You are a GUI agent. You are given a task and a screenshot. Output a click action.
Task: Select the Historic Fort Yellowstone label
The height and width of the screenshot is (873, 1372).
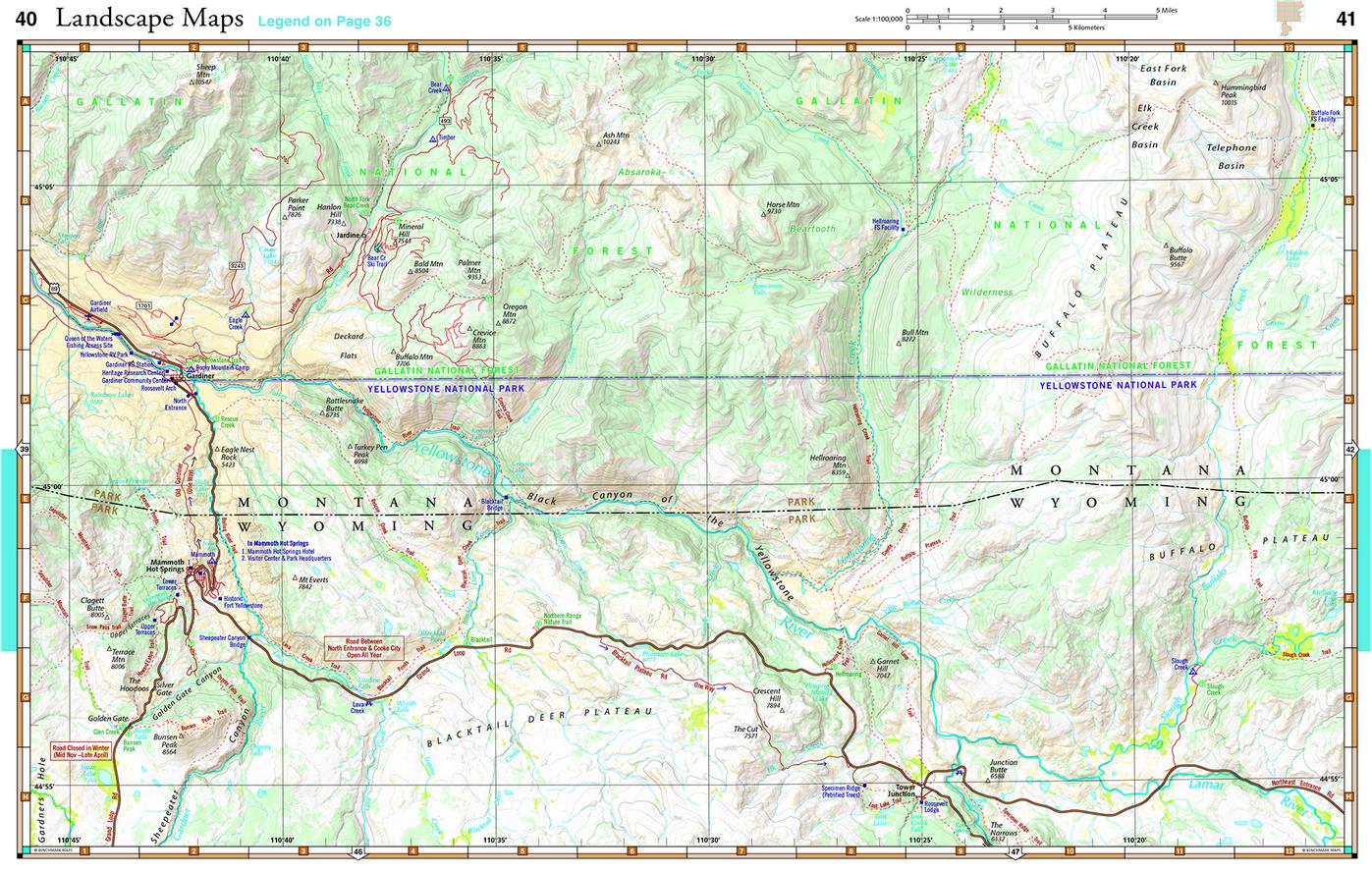tap(244, 603)
